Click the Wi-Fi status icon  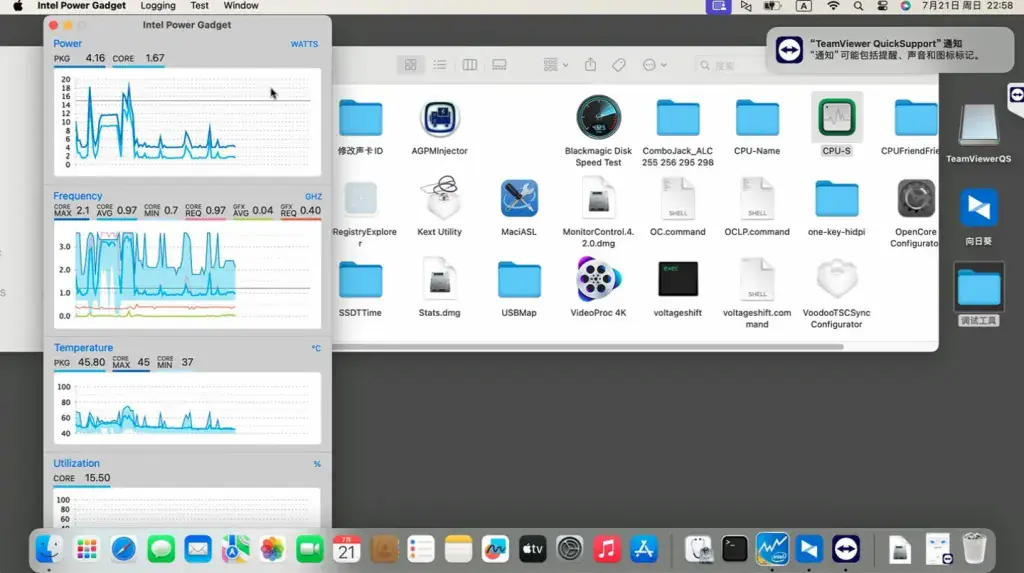point(833,6)
